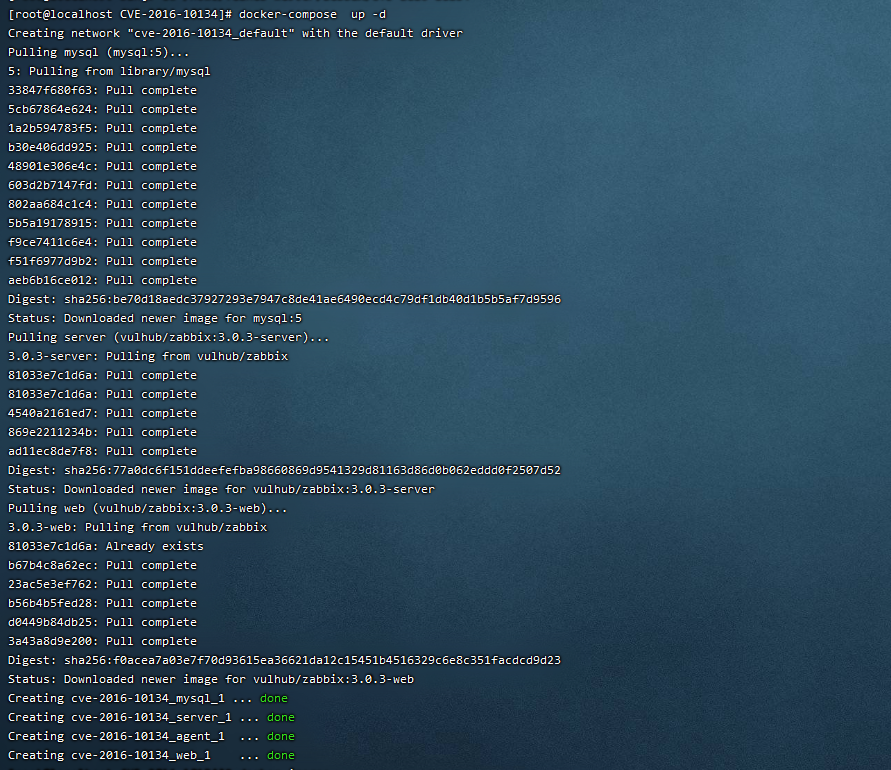The height and width of the screenshot is (770, 891).
Task: Select layer line '23ac5e3ef762: Pull complete'
Action: [102, 584]
